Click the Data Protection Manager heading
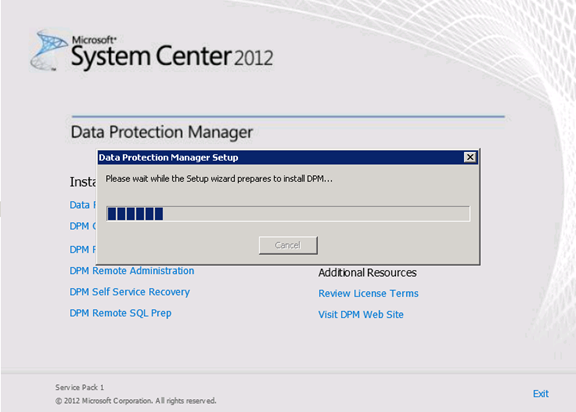Viewport: 576px width, 412px height. pyautogui.click(x=162, y=132)
